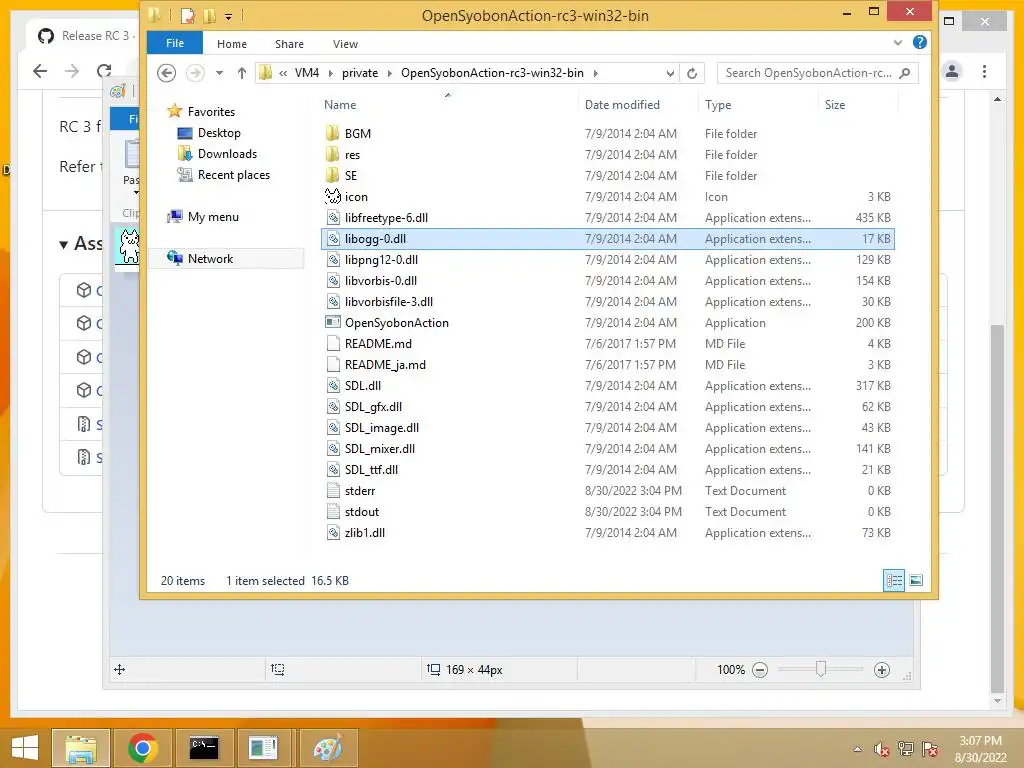
Task: Expand VM4 breadcrumb arrow
Action: (x=330, y=73)
